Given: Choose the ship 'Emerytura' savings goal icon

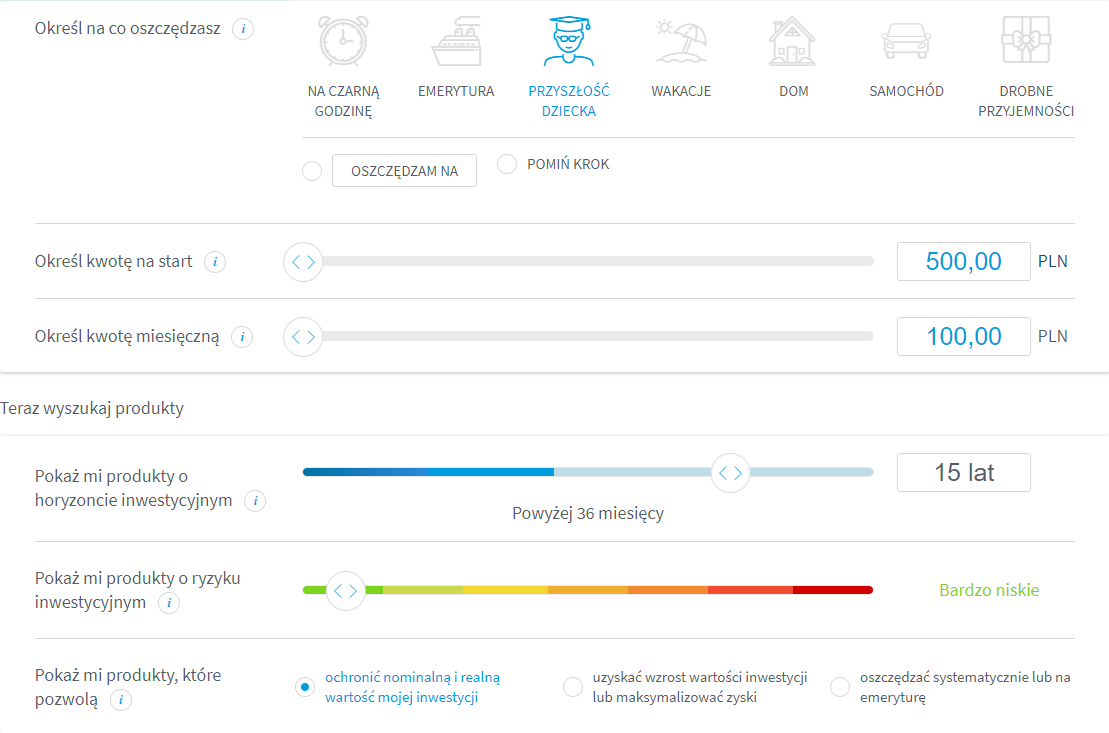Looking at the screenshot, I should pyautogui.click(x=456, y=41).
